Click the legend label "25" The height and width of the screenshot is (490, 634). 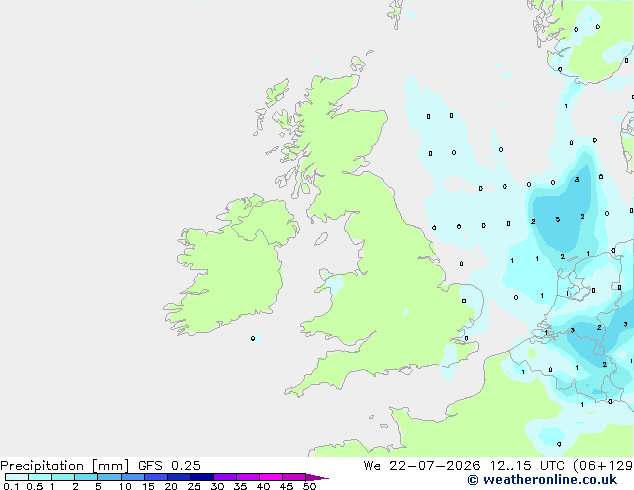pos(194,486)
